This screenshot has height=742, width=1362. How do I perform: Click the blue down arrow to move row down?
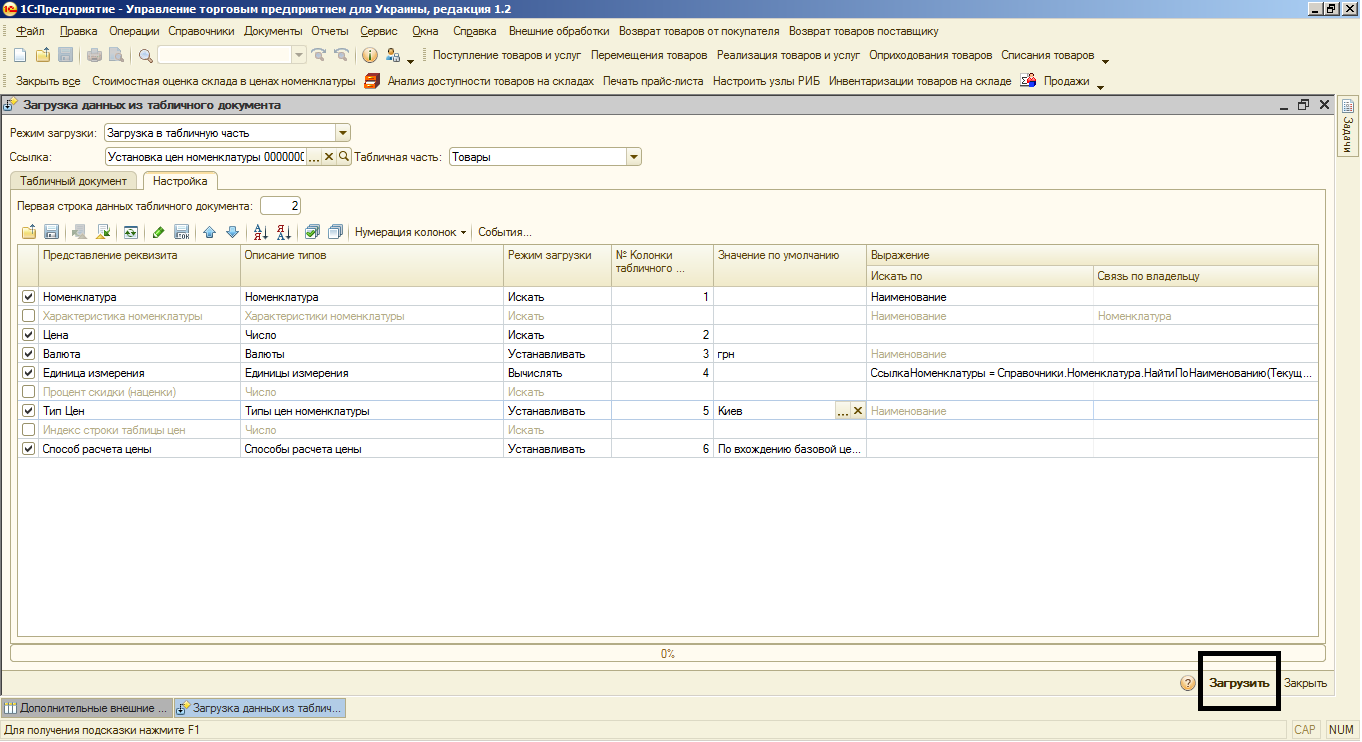click(x=232, y=231)
